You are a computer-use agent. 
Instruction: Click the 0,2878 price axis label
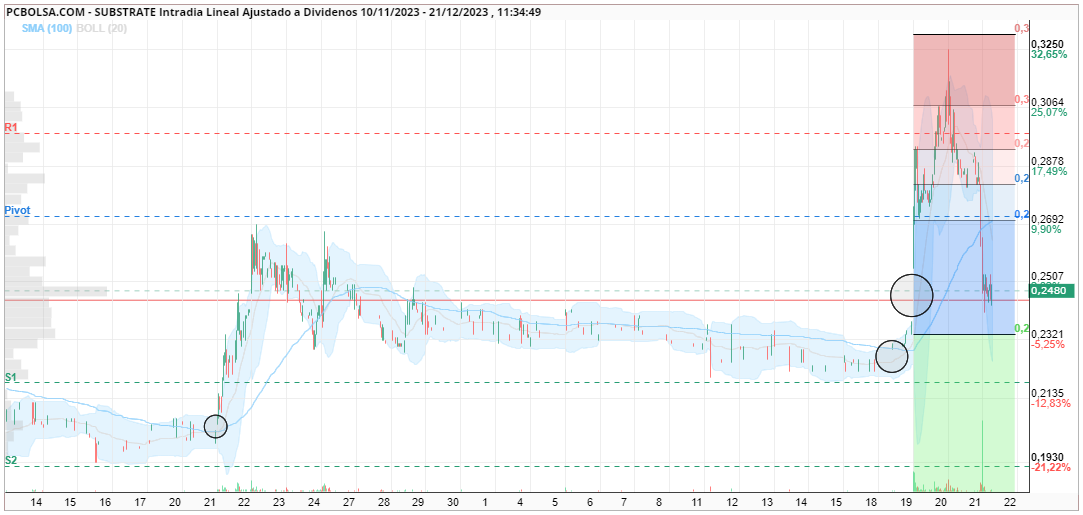click(x=1045, y=160)
